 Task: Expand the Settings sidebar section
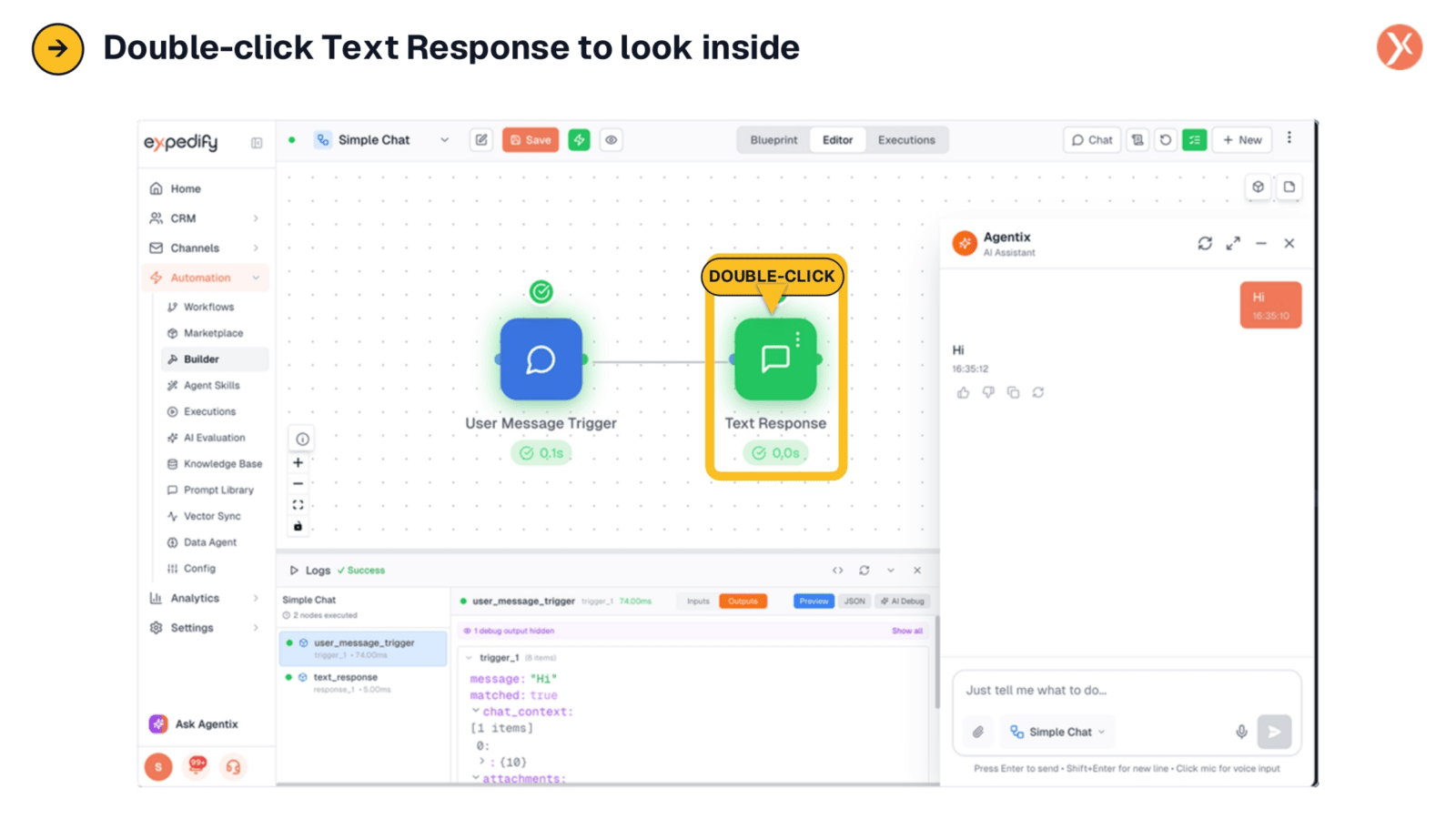[206, 628]
